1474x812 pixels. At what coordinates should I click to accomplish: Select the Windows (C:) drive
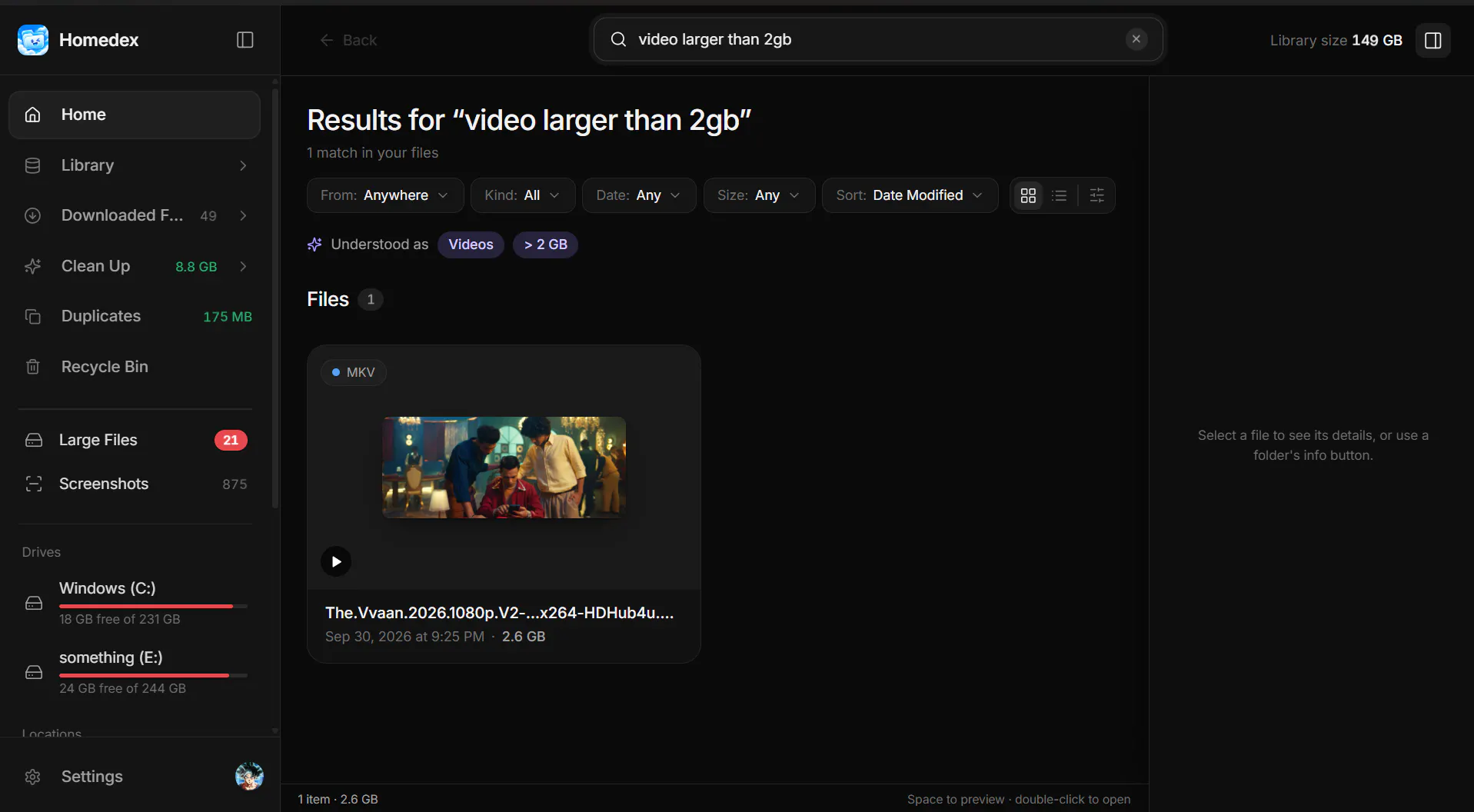(135, 603)
